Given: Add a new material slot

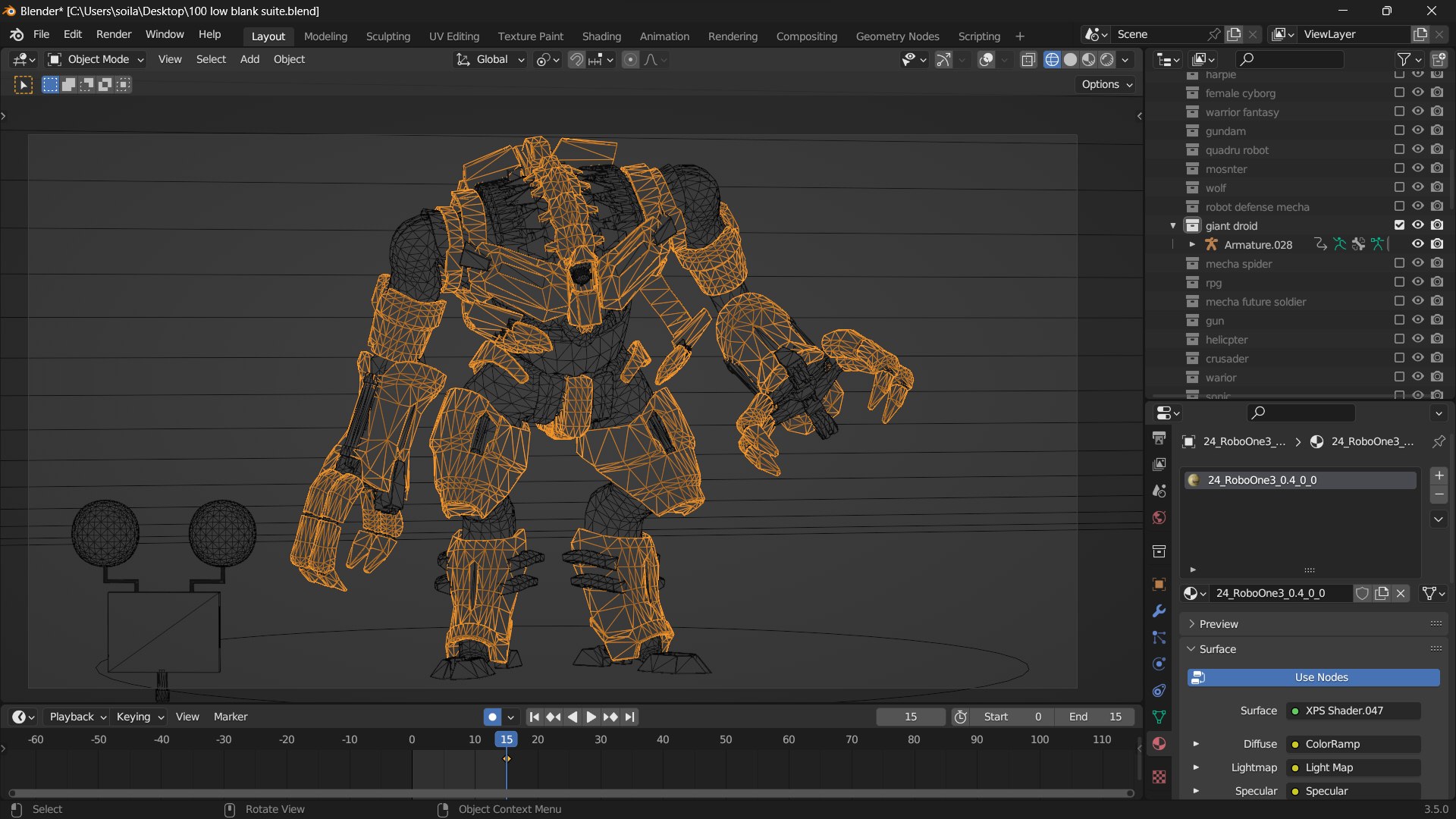Looking at the screenshot, I should click(1439, 475).
